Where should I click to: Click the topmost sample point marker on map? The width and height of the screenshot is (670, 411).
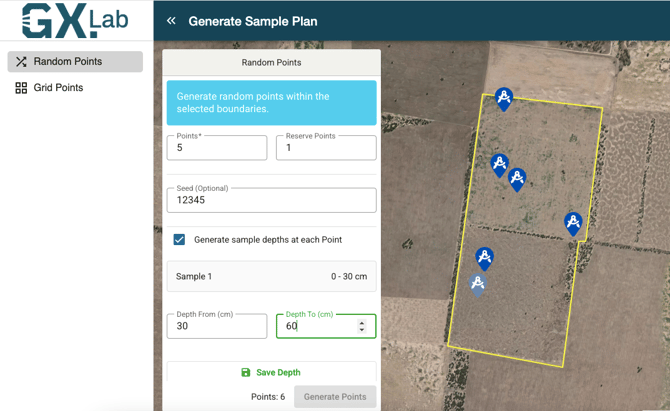[x=504, y=98]
